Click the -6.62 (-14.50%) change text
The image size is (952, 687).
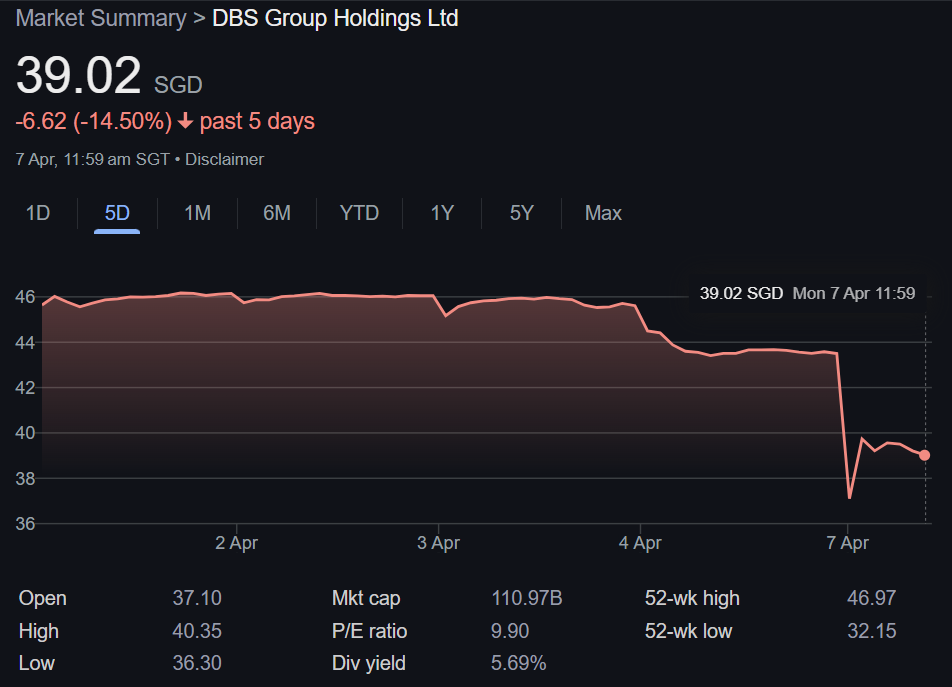coord(94,121)
